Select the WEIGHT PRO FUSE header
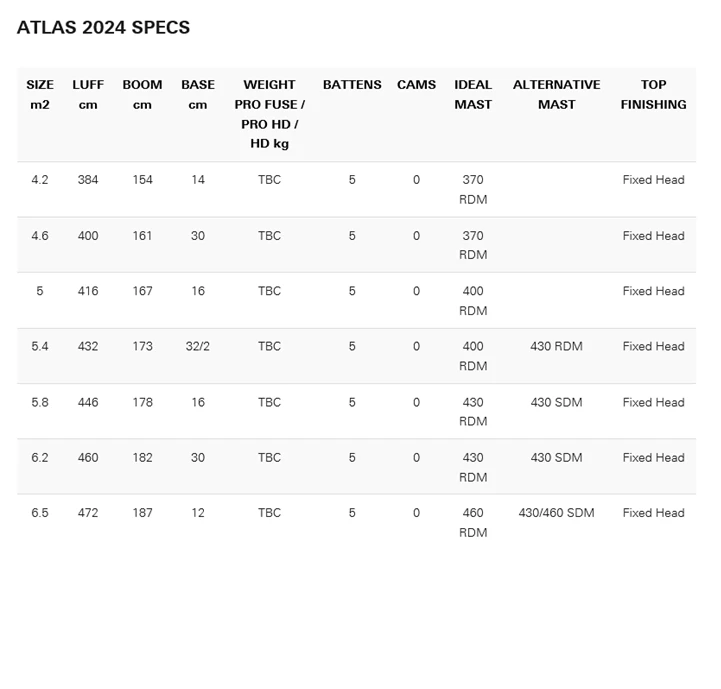721x689 pixels. coord(269,114)
